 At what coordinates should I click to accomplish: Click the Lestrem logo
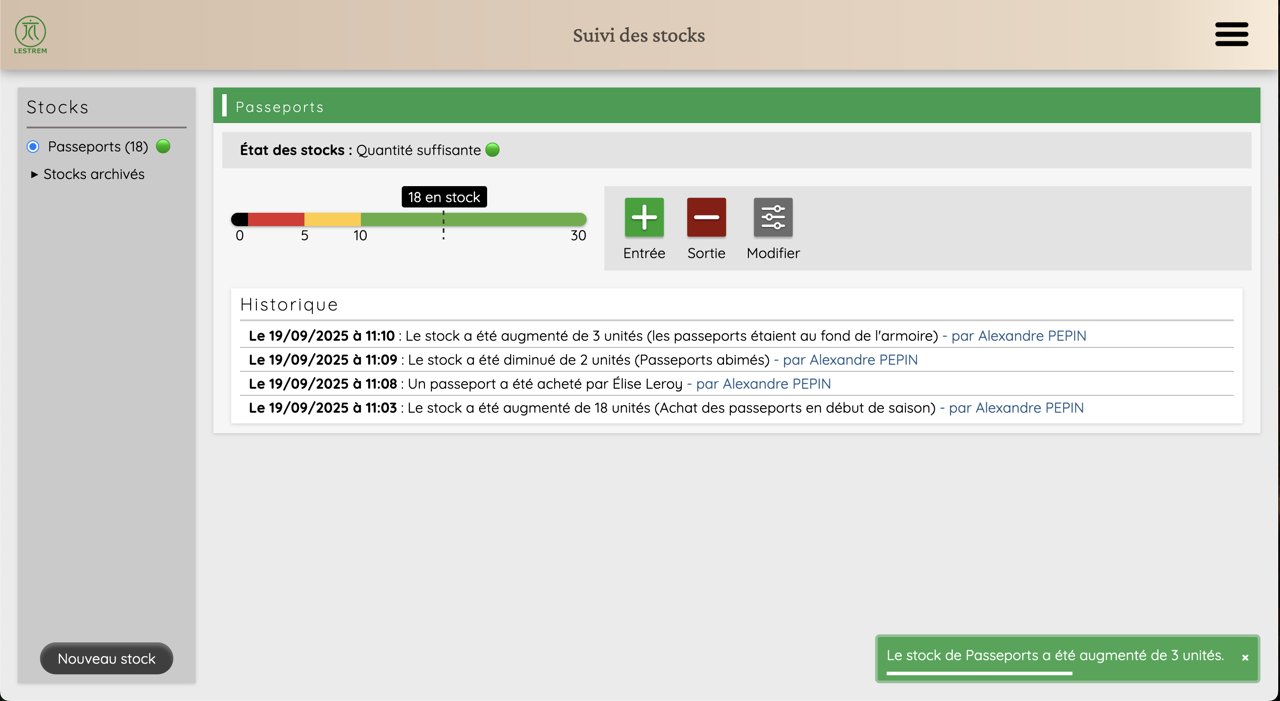coord(30,34)
